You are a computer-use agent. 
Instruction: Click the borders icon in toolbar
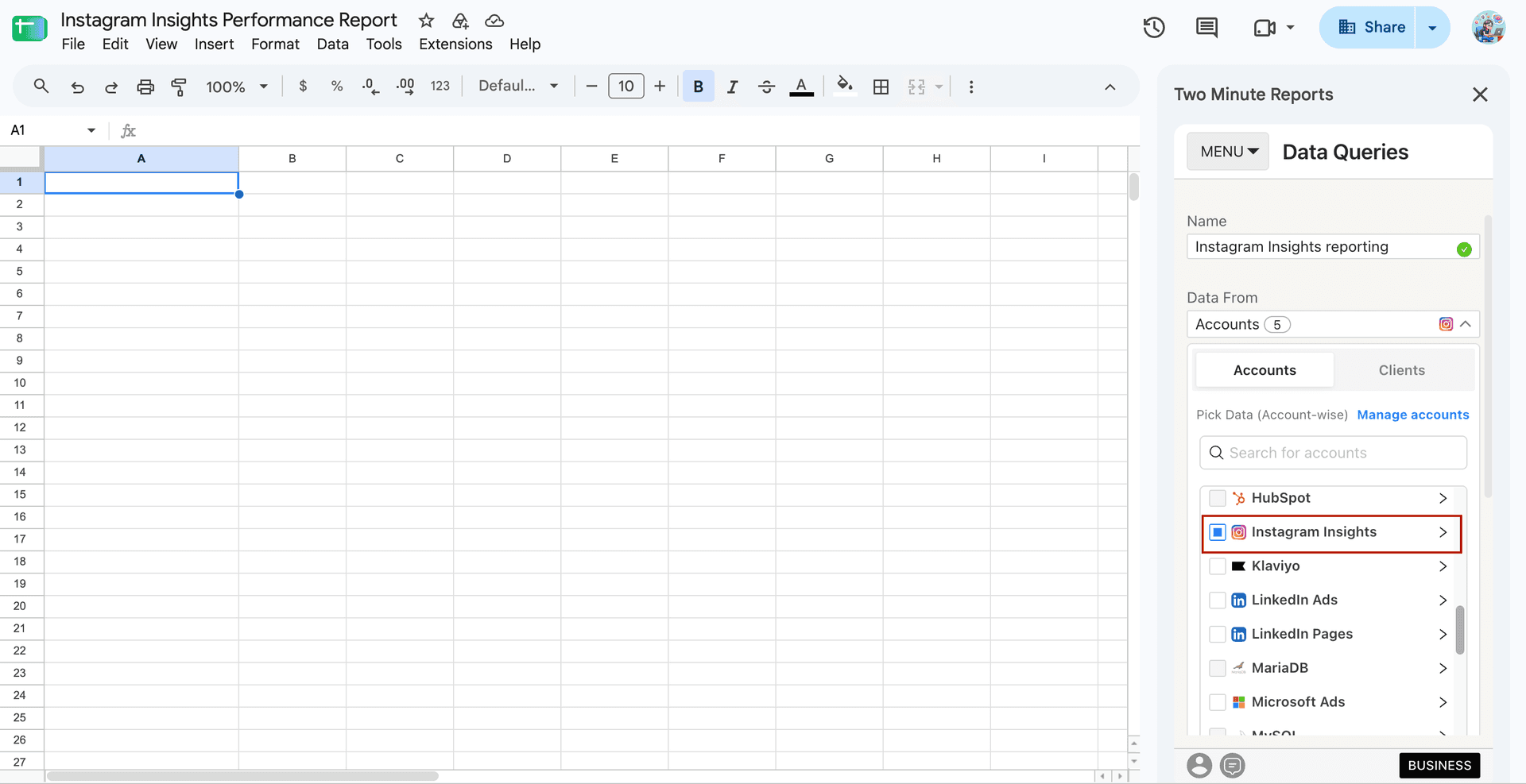pyautogui.click(x=881, y=87)
